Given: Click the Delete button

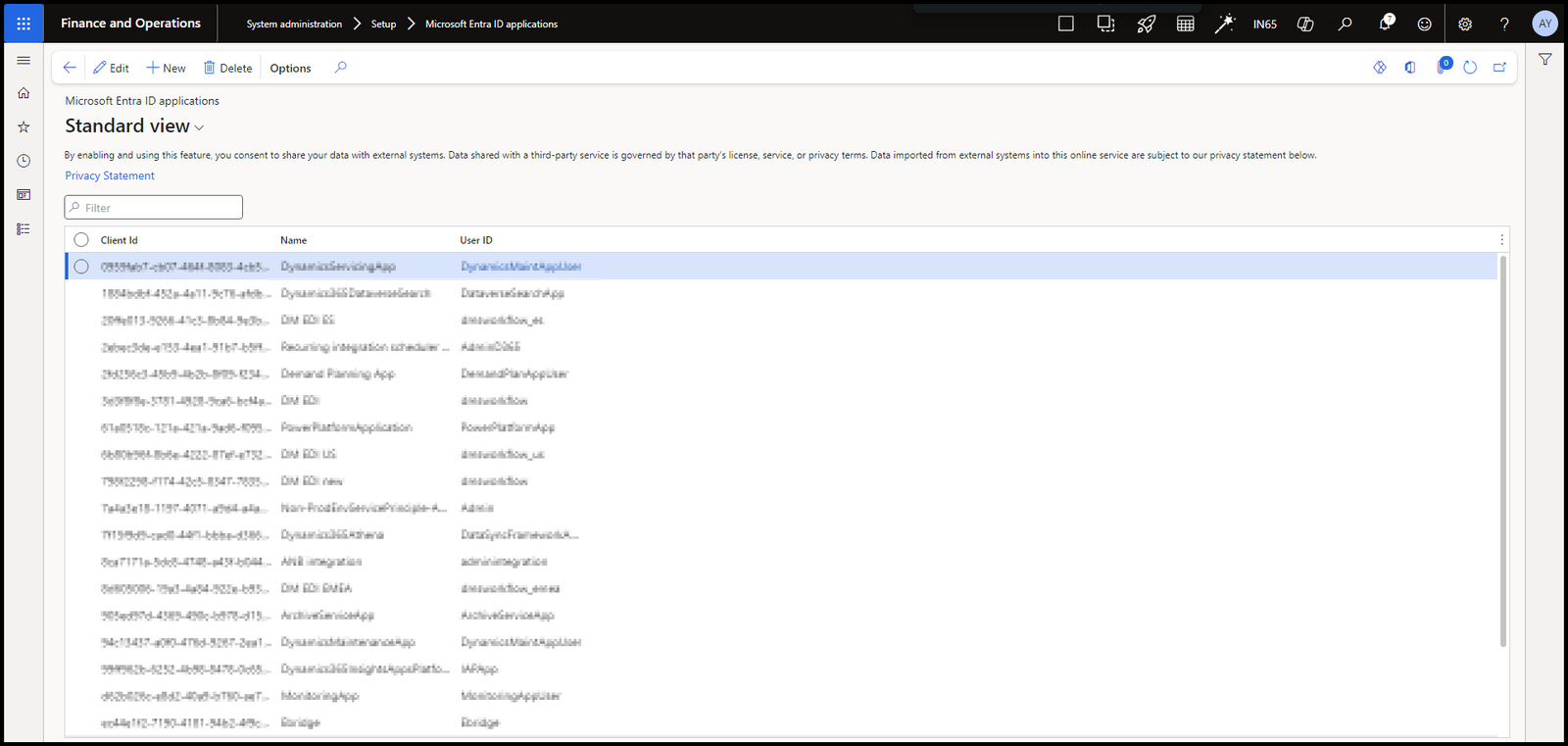Looking at the screenshot, I should pos(227,68).
